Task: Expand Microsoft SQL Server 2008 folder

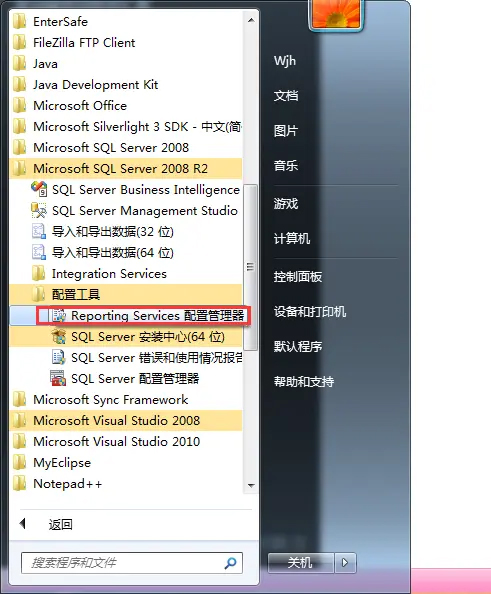Action: pyautogui.click(x=126, y=147)
